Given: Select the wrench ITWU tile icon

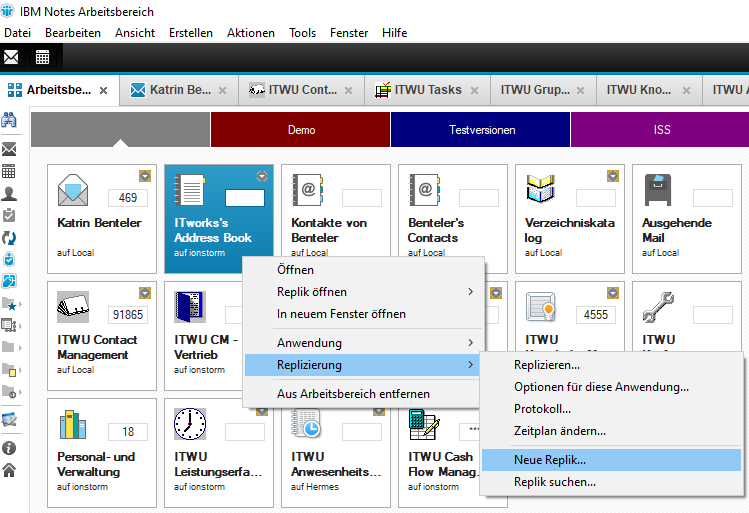Looking at the screenshot, I should (658, 307).
